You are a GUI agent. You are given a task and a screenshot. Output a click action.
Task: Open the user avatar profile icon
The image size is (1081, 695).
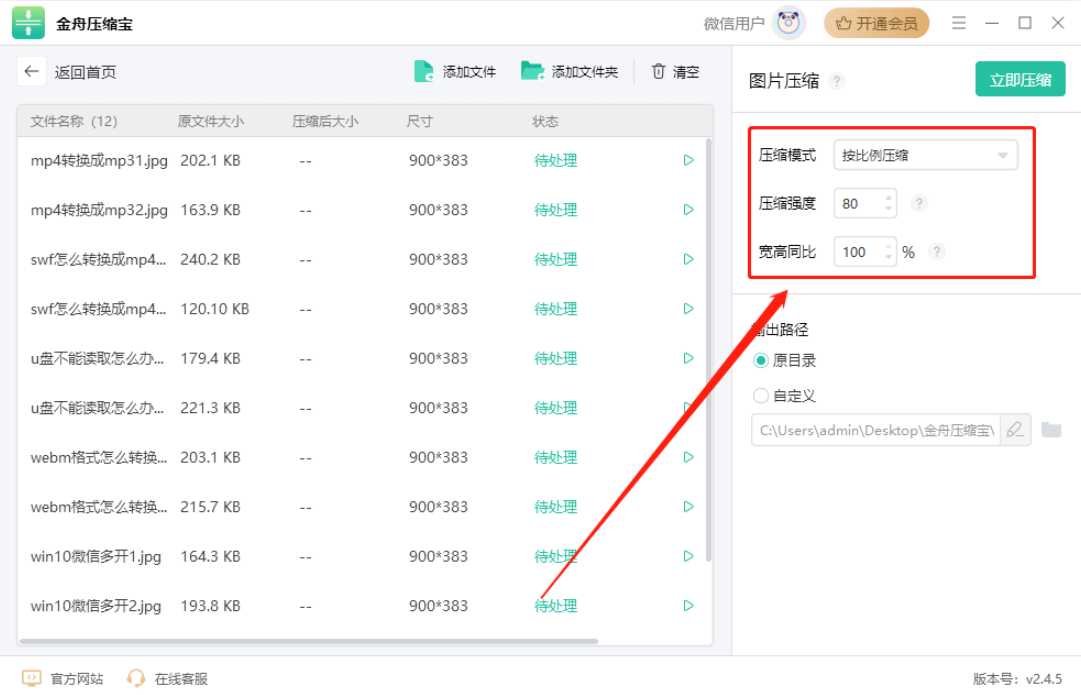pyautogui.click(x=790, y=23)
